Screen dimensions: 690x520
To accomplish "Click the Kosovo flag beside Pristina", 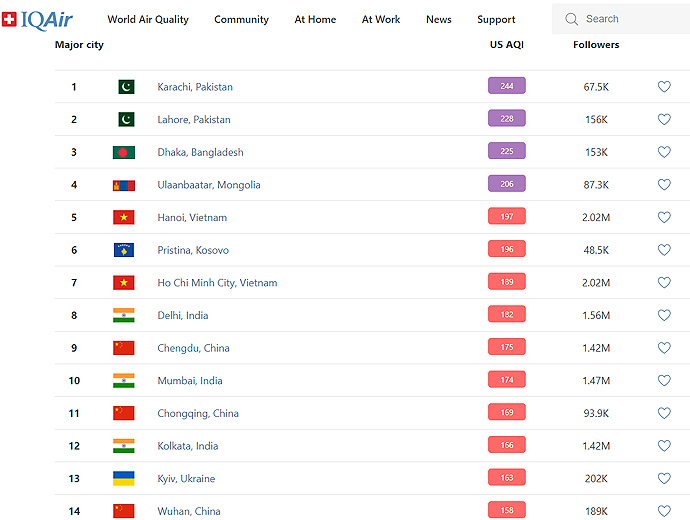I will 124,250.
